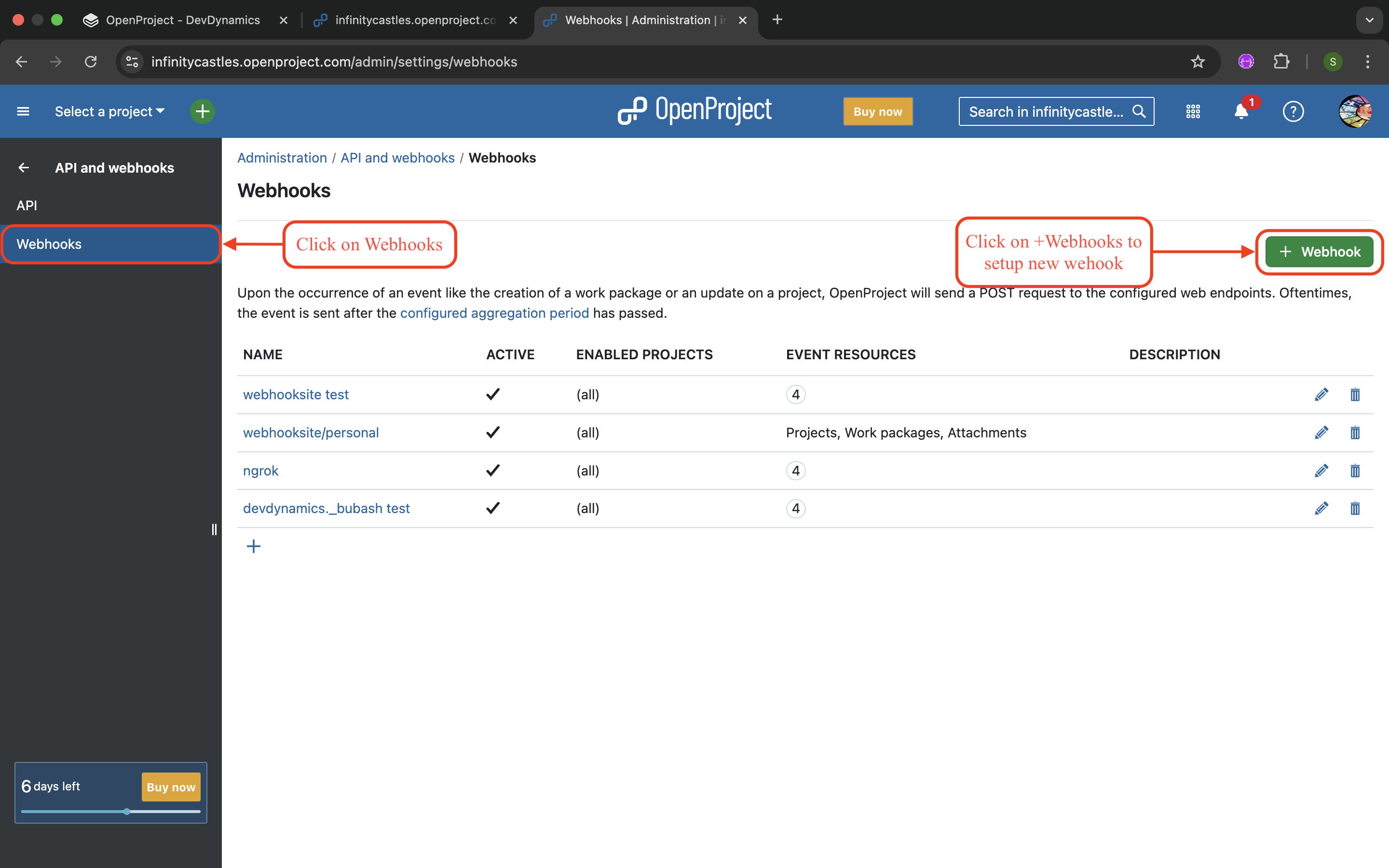Delete webhooksite/personal with trash icon
The image size is (1389, 868).
point(1355,432)
